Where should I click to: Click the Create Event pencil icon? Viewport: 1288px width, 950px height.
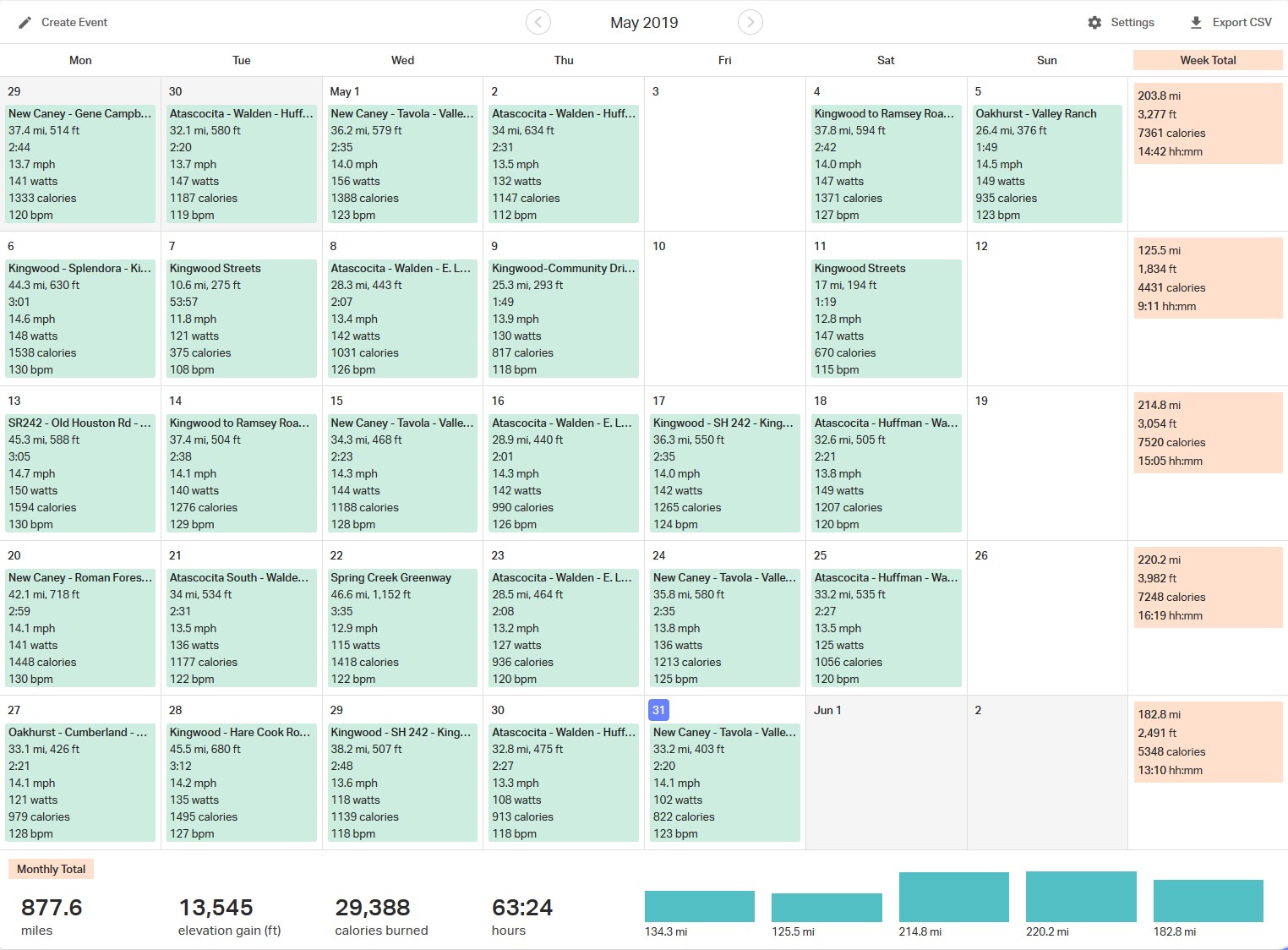[25, 23]
